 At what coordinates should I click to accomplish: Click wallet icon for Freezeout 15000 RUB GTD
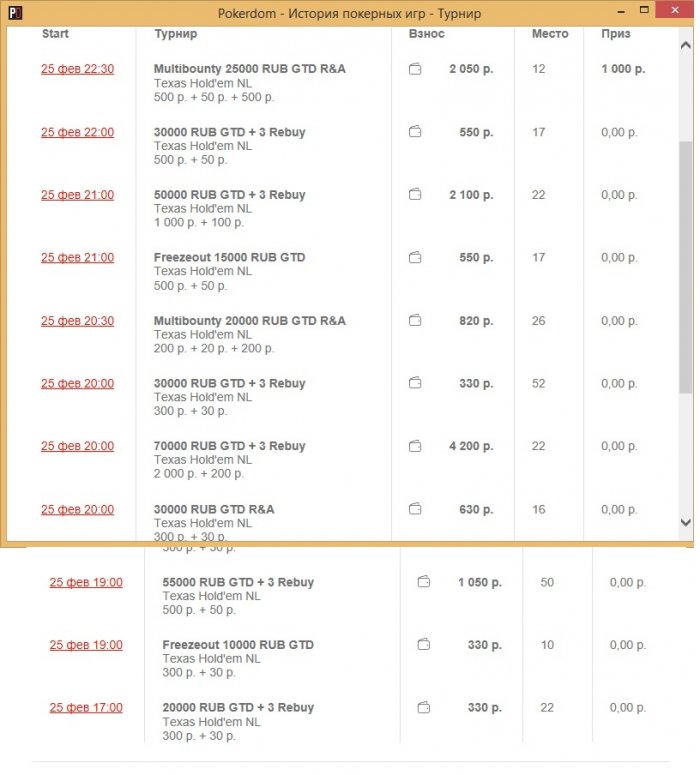coord(415,258)
